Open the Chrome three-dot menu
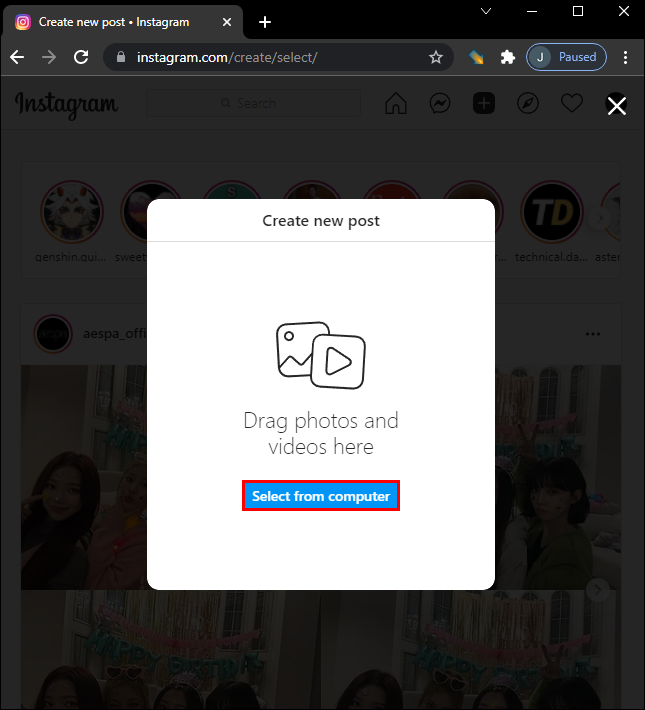The image size is (645, 710). (625, 57)
